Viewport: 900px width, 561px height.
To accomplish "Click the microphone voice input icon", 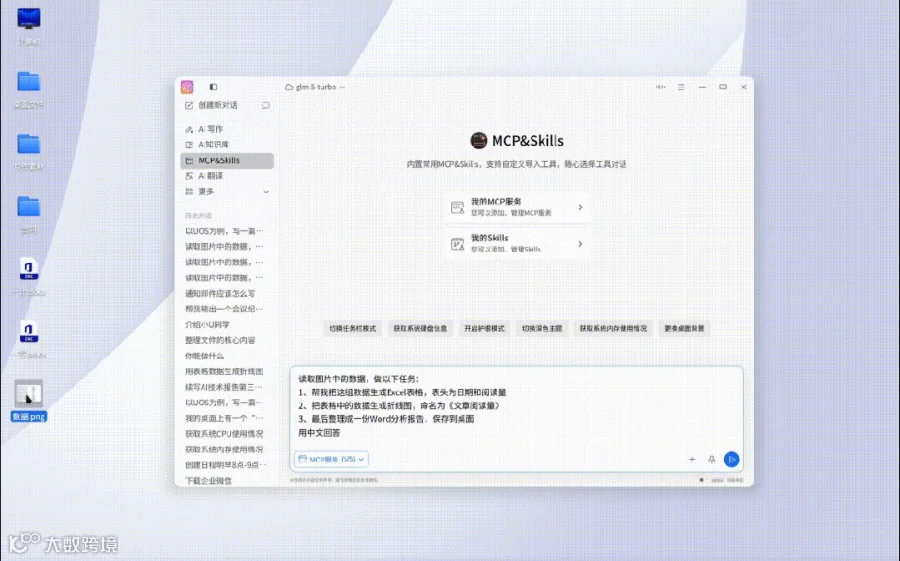I will click(x=712, y=459).
